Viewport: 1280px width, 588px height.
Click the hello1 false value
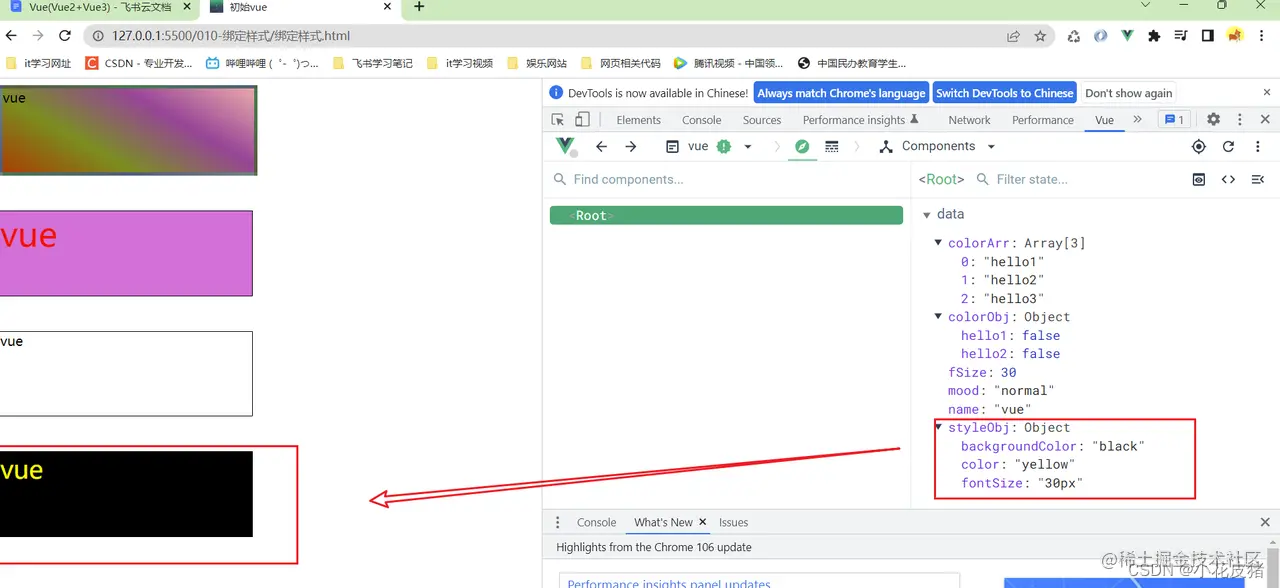tap(1041, 336)
